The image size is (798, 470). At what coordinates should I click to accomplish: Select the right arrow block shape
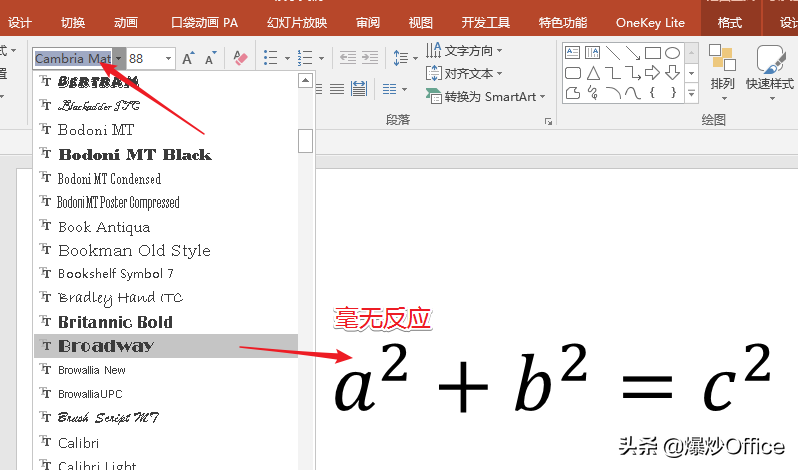652,73
